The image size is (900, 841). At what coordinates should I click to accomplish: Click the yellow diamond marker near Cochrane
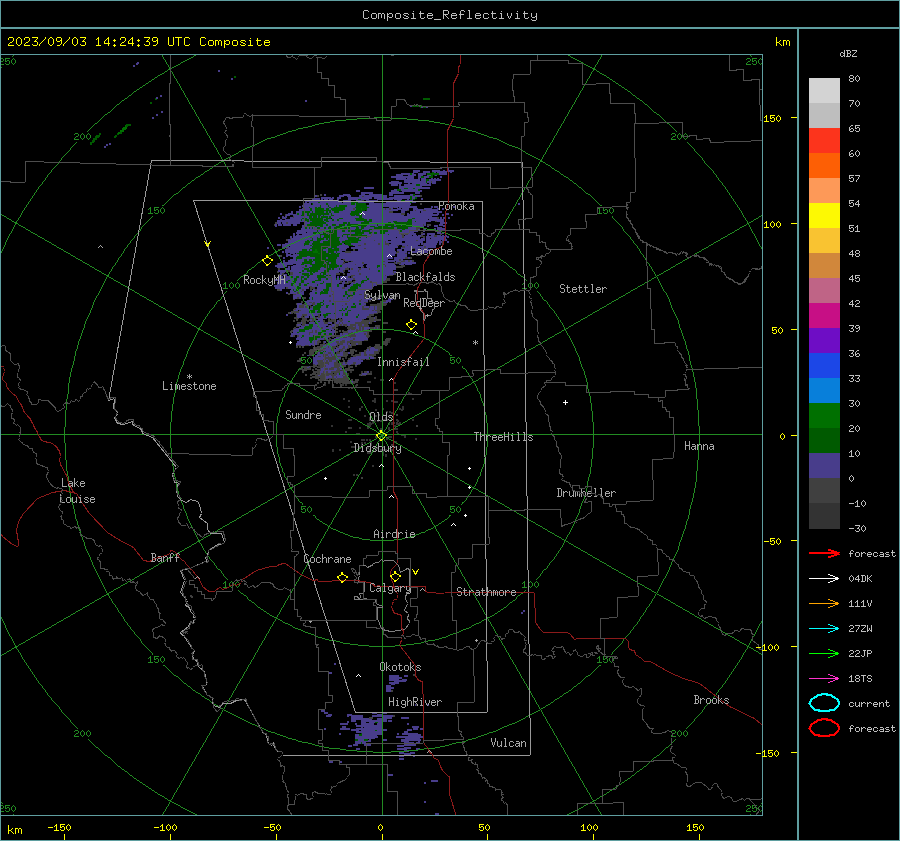[343, 577]
